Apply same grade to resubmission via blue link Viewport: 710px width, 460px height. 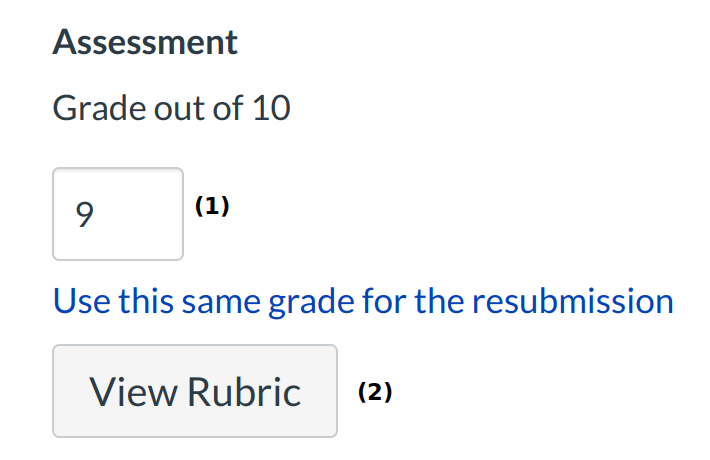[x=363, y=300]
